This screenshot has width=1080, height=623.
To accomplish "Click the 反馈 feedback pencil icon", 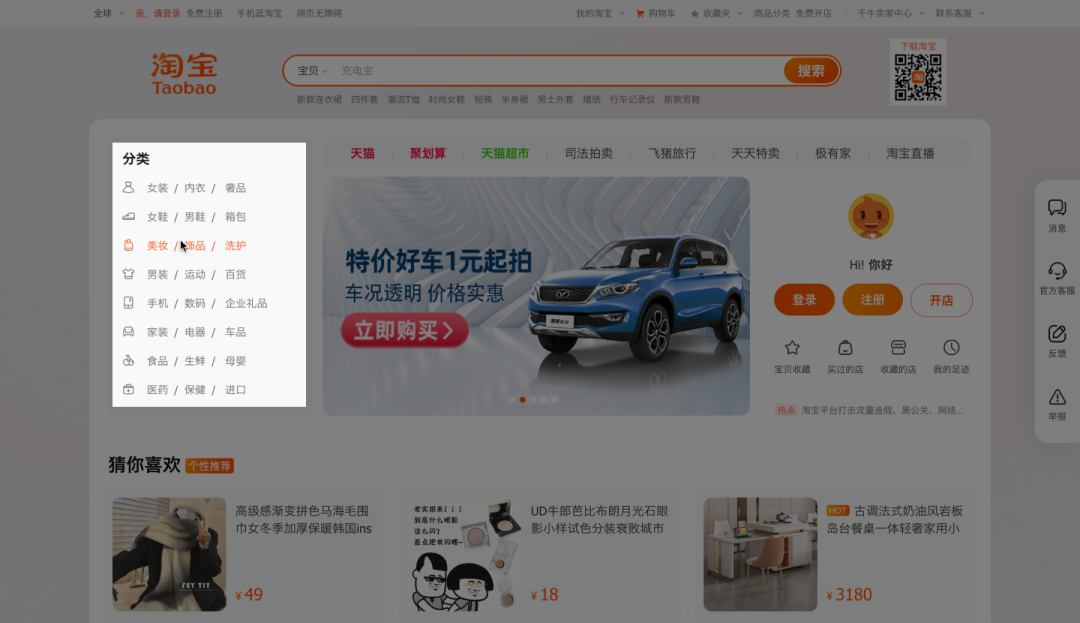I will click(1056, 334).
